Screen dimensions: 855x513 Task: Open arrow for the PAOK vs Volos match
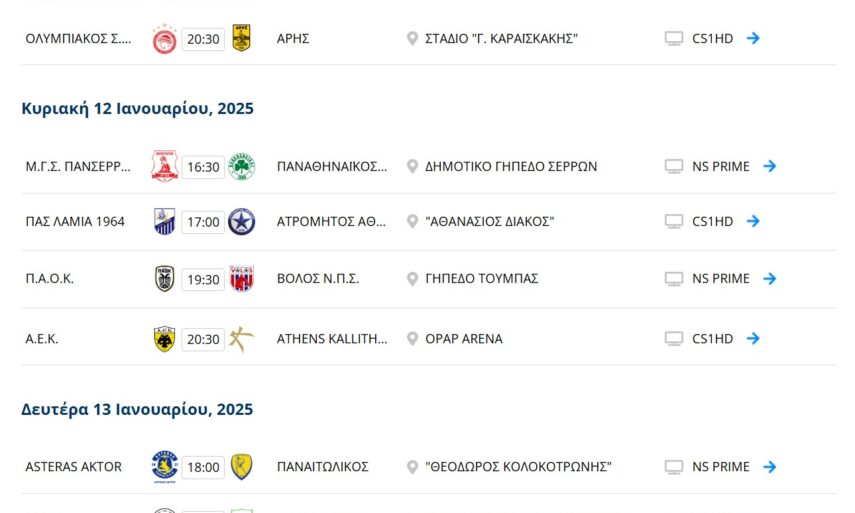(769, 279)
